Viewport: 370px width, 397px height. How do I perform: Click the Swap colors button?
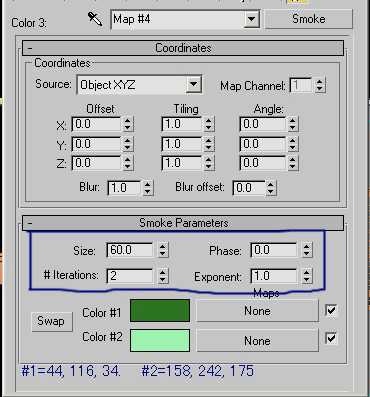click(x=51, y=321)
